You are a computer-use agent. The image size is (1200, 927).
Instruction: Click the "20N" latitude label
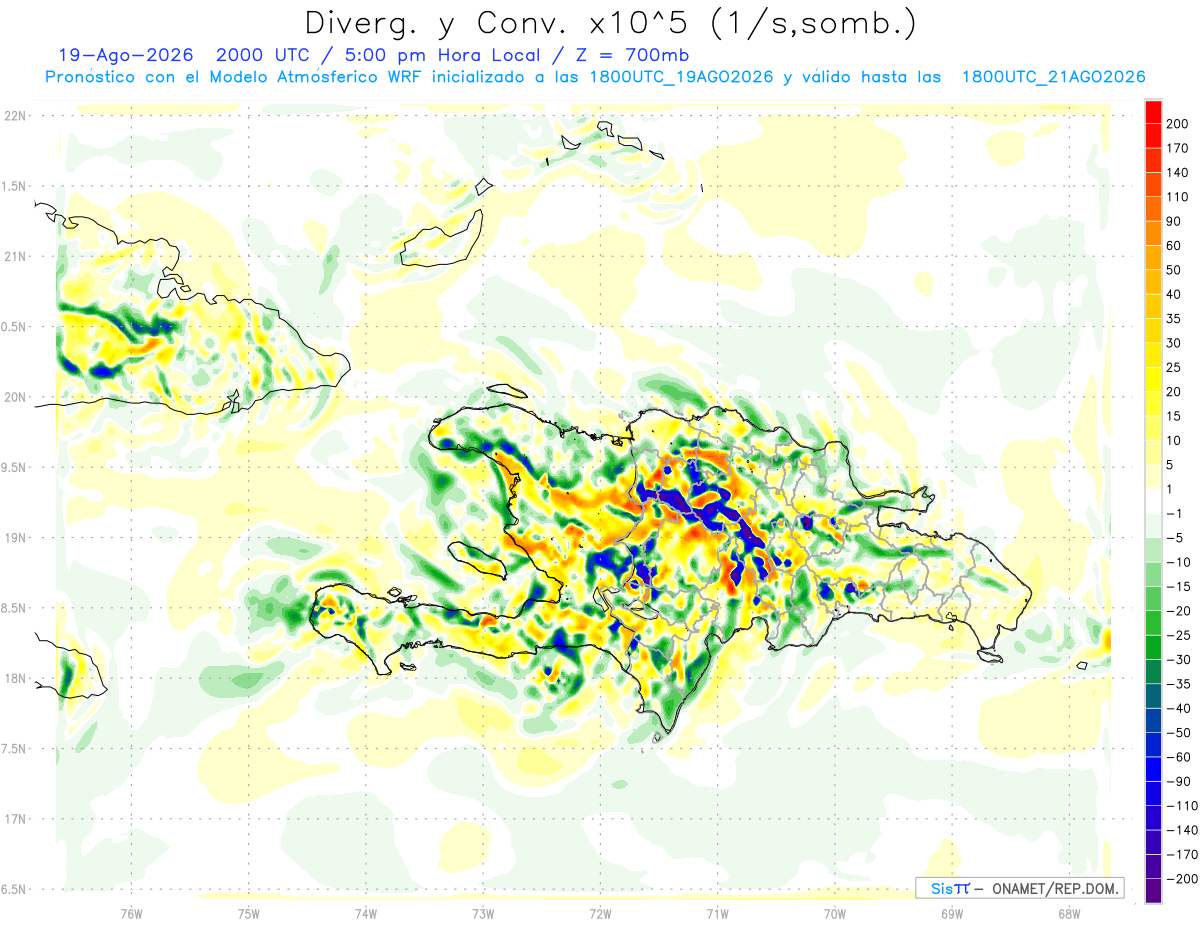[14, 397]
